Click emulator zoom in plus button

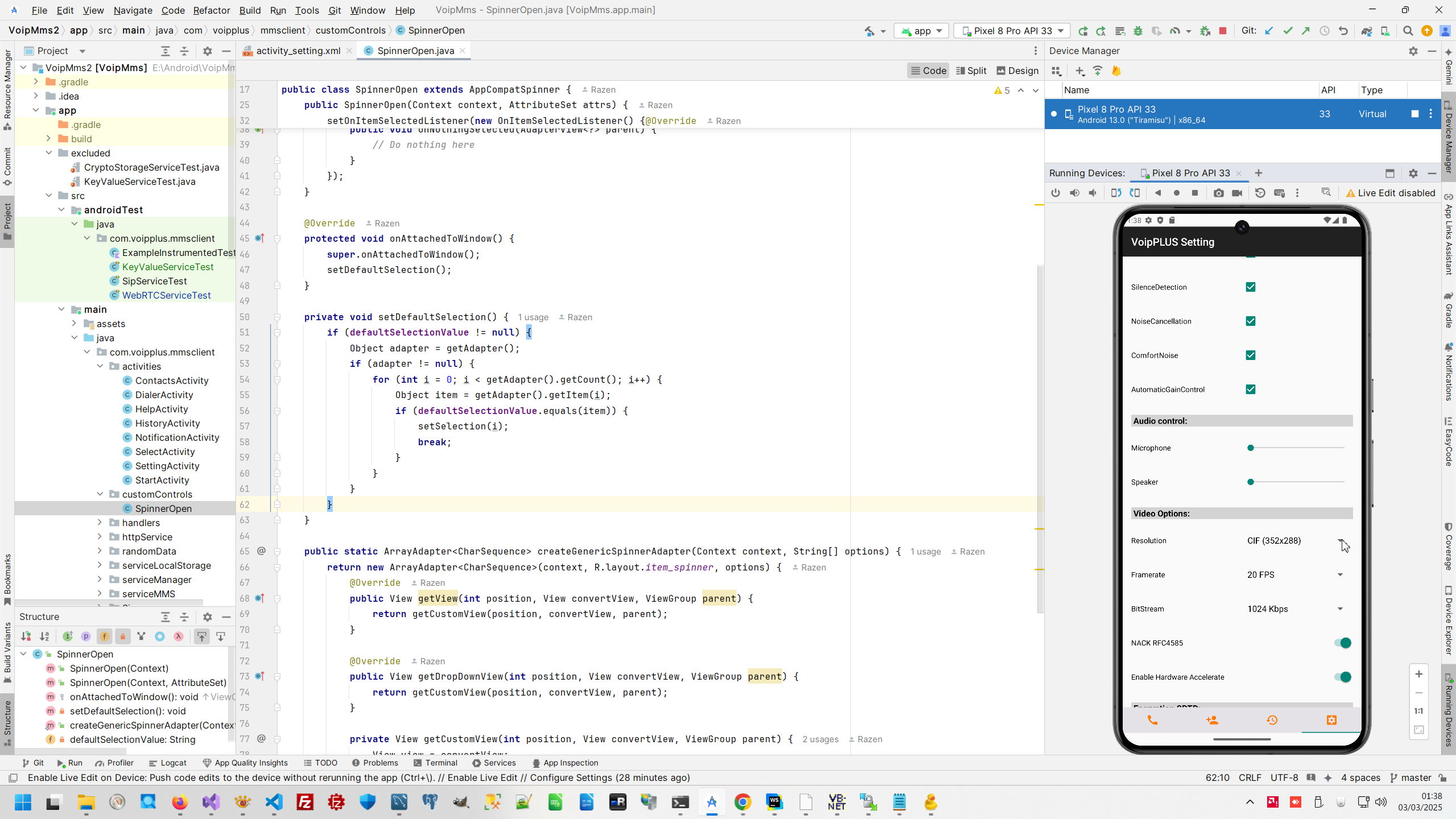click(1419, 674)
